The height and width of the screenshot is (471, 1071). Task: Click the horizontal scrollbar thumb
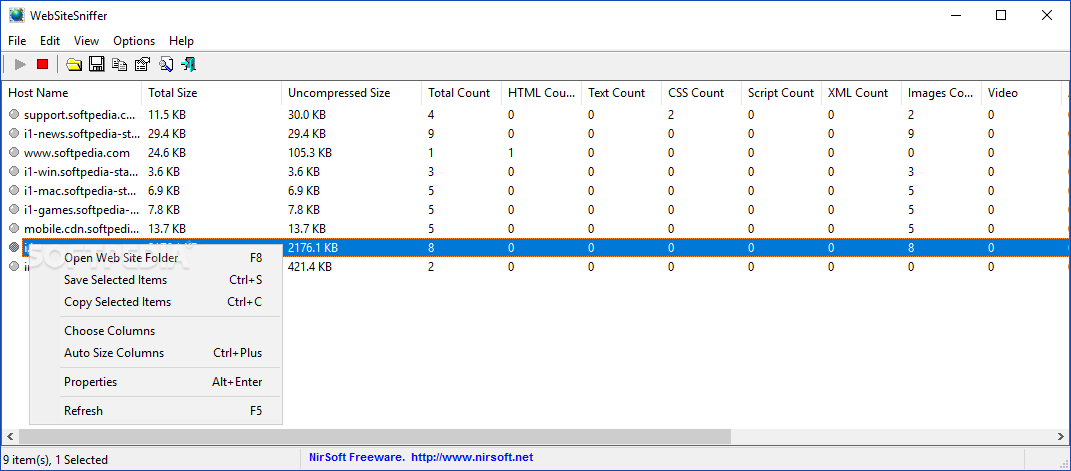pyautogui.click(x=375, y=436)
